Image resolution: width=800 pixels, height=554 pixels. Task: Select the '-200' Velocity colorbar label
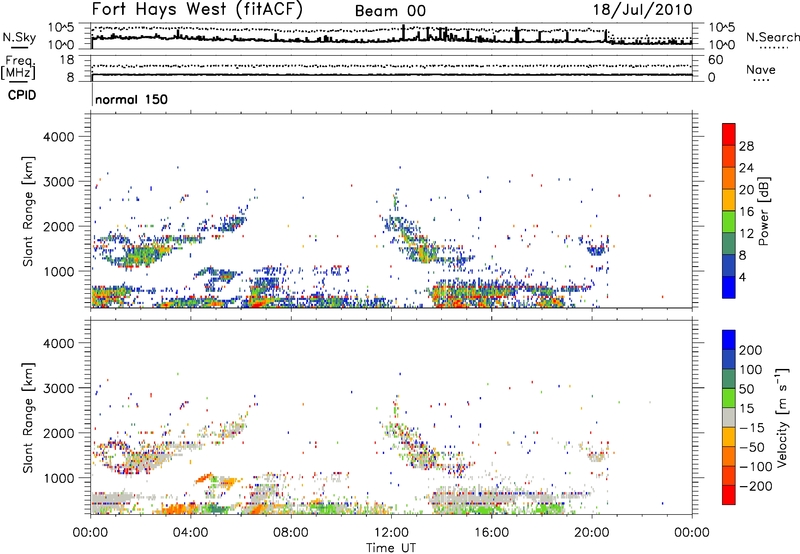[x=756, y=486]
